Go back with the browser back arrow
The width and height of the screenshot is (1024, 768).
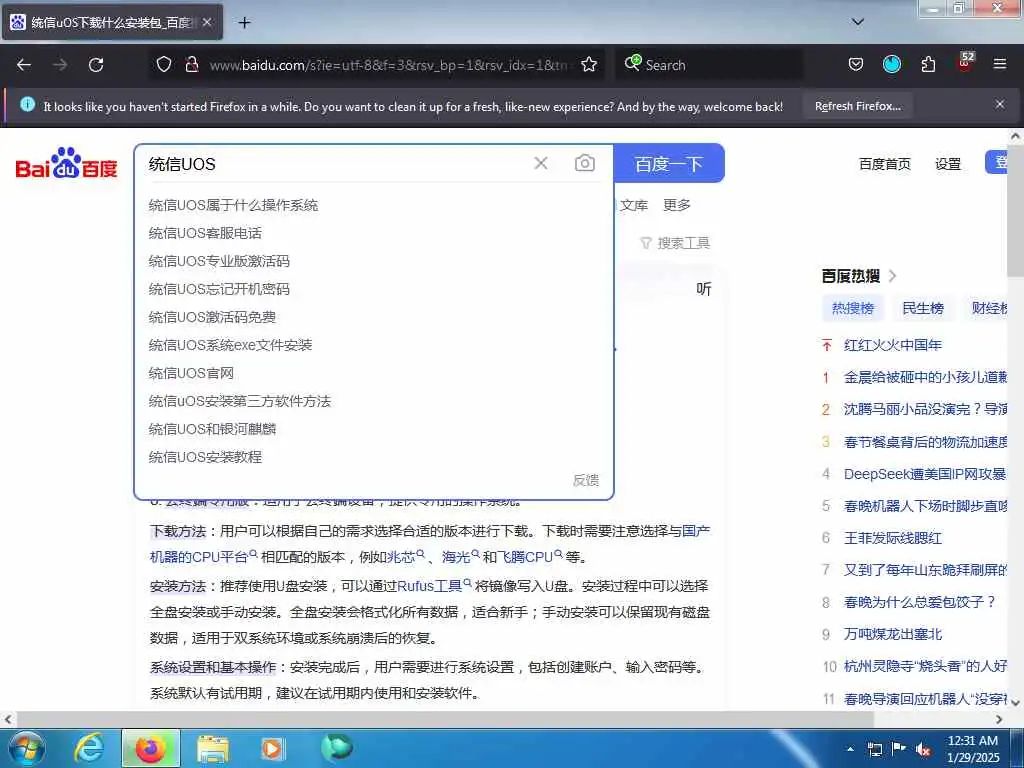pos(24,65)
